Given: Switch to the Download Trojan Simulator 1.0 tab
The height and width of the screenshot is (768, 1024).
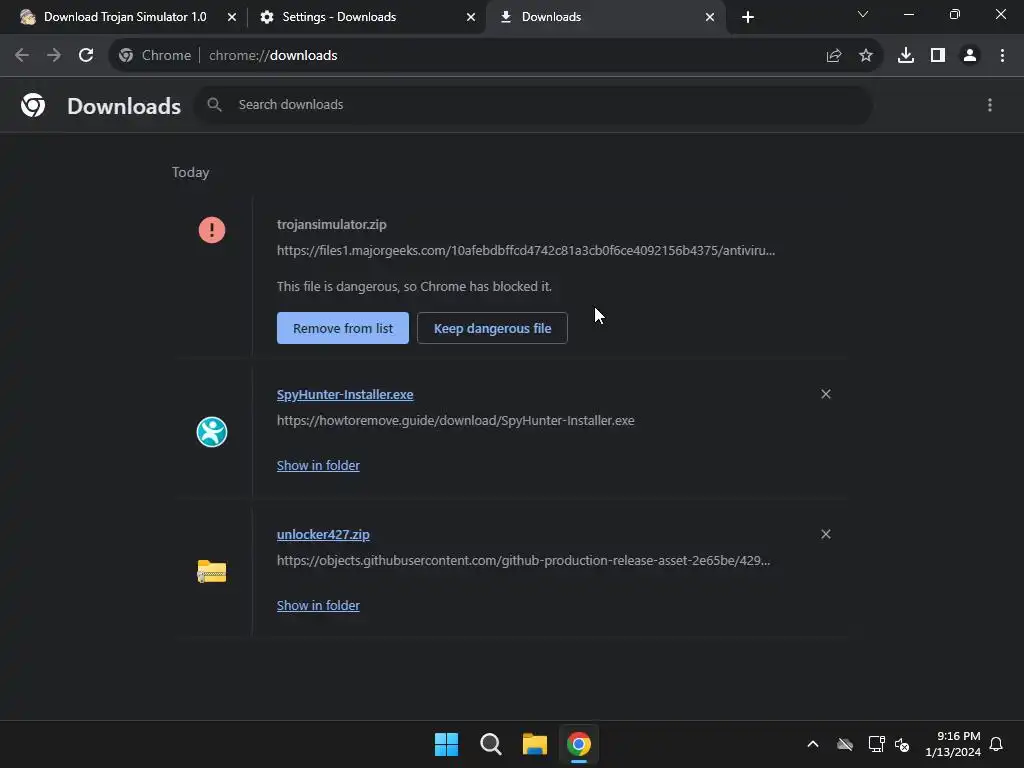Looking at the screenshot, I should 125,17.
